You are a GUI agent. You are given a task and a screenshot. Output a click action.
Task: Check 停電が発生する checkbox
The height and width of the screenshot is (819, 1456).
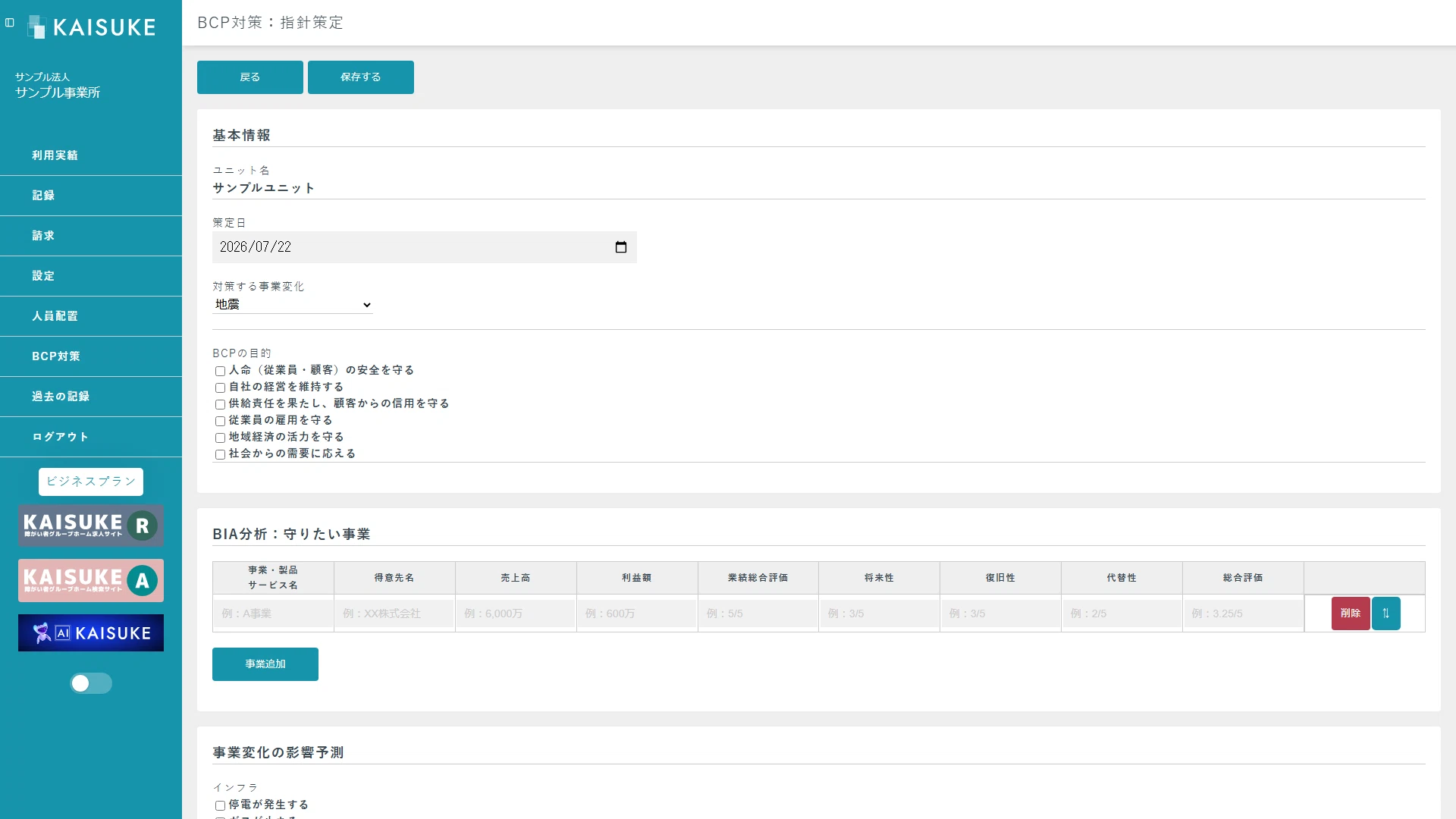pos(220,805)
